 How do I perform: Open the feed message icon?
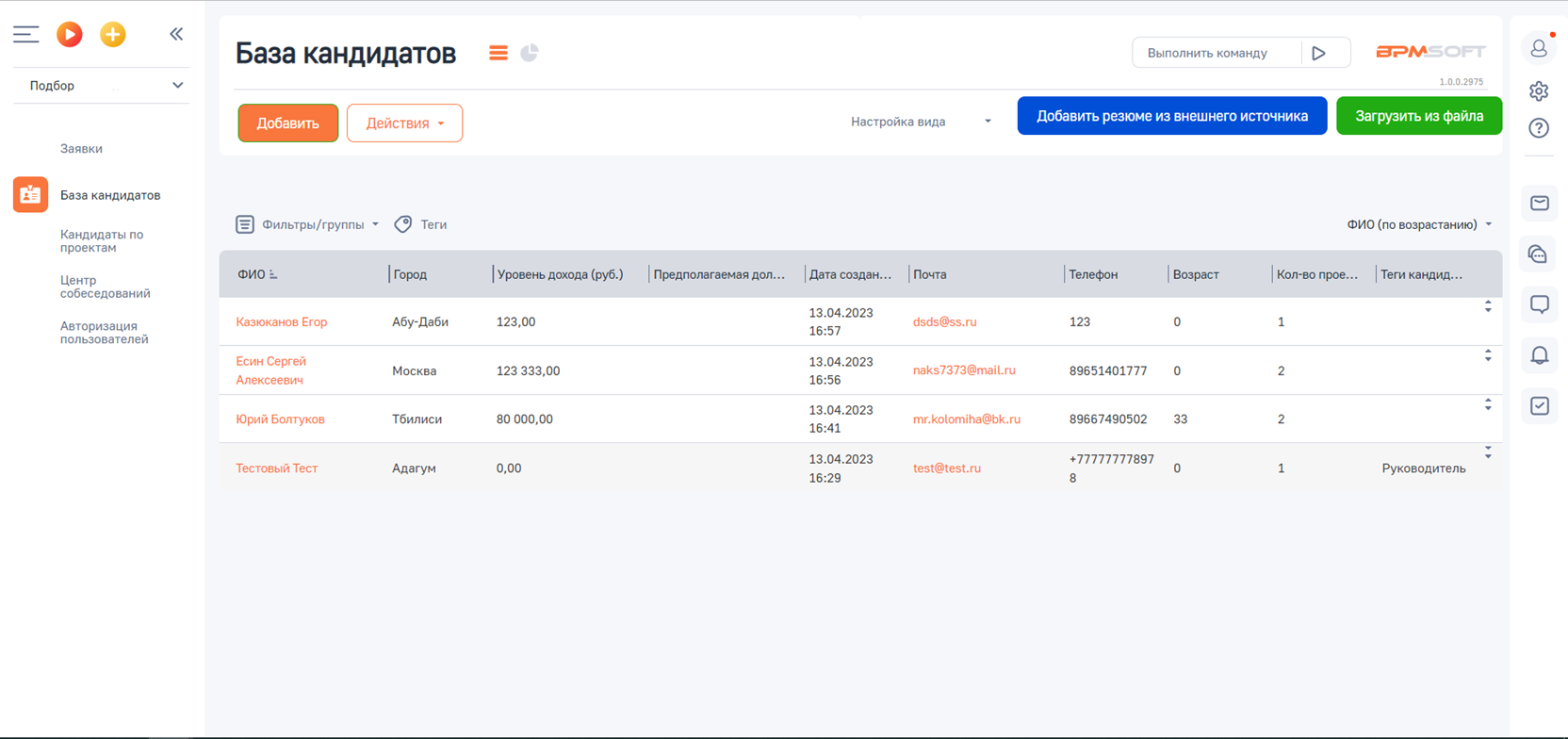[x=1540, y=304]
